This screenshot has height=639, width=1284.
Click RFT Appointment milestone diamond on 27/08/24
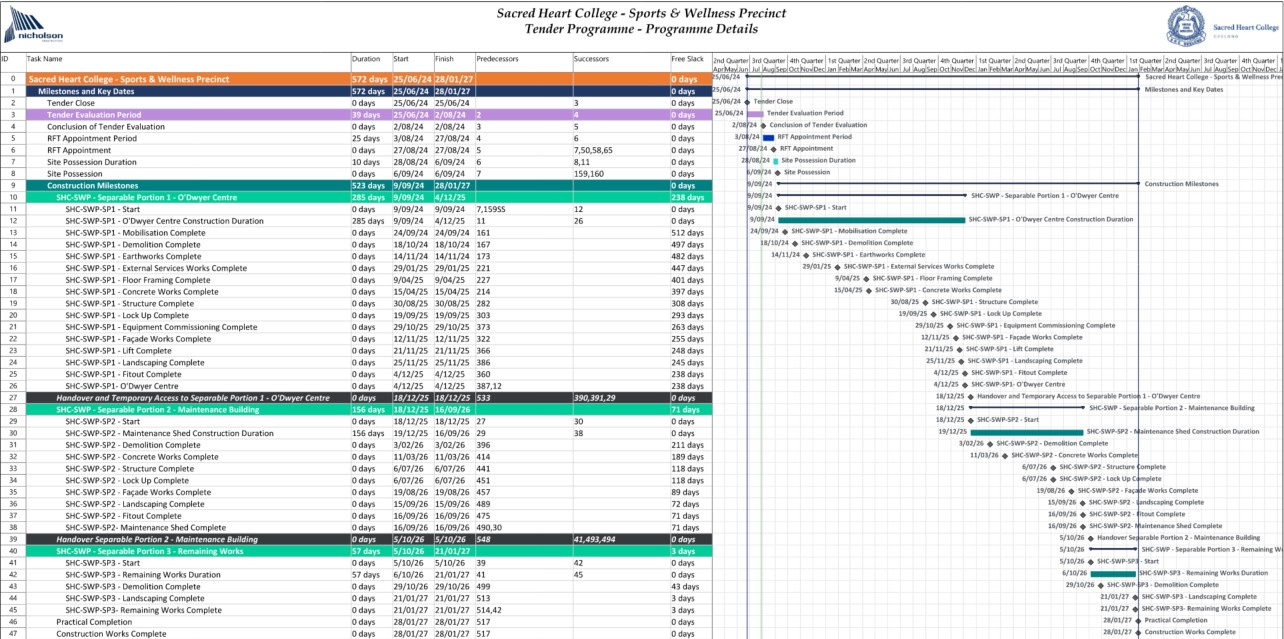774,149
